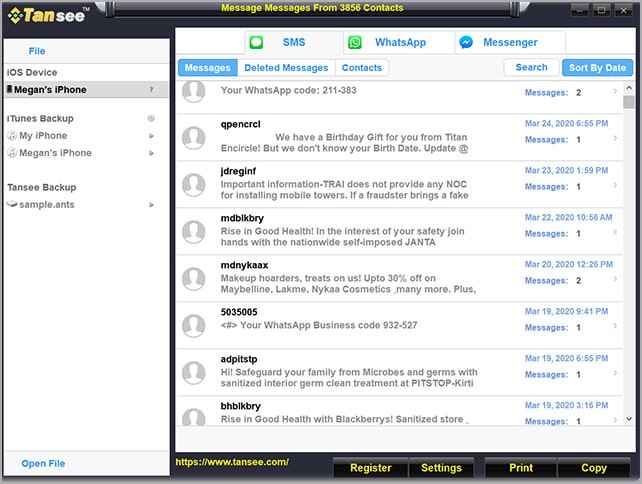Click the green SMS icon

(x=257, y=43)
